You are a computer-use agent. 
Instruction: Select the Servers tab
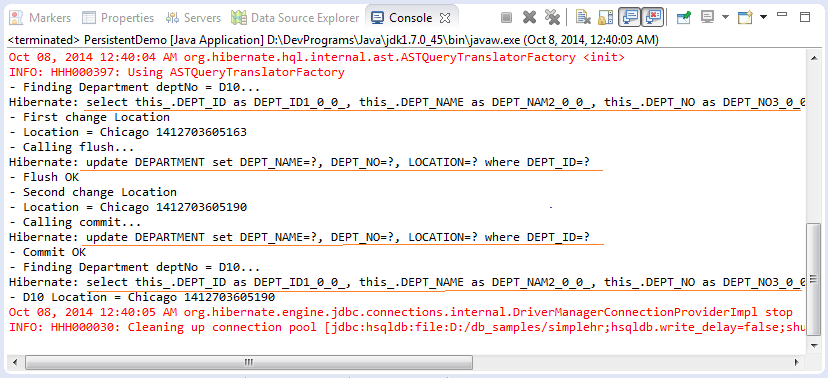[194, 18]
